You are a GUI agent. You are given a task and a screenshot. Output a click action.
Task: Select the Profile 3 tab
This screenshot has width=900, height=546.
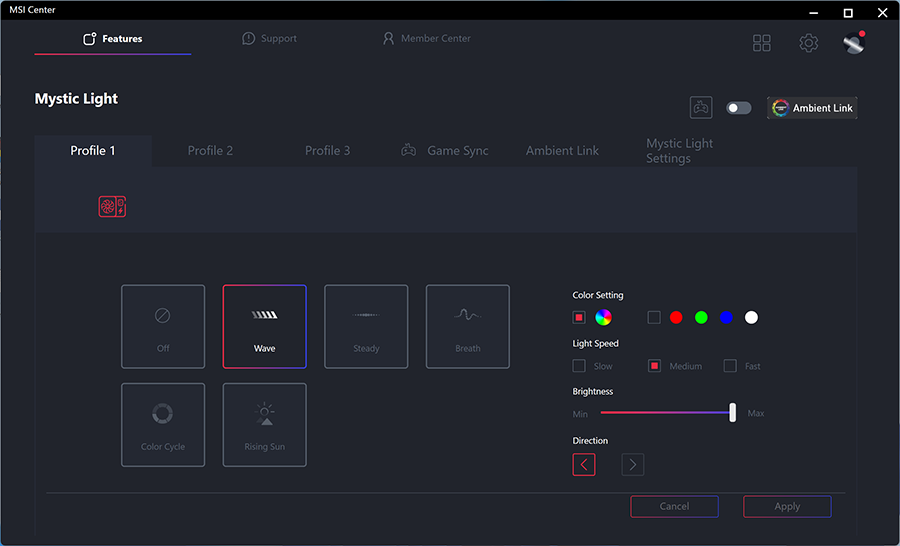[327, 151]
